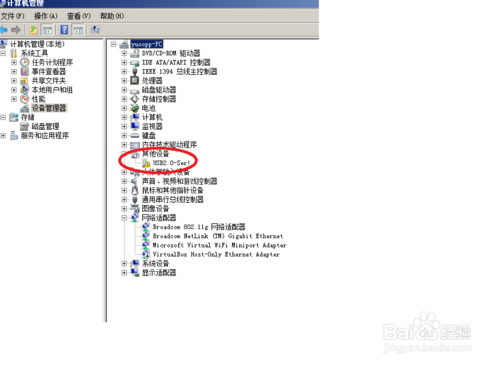Click the Up one level folder icon
This screenshot has width=500, height=365.
click(x=34, y=30)
